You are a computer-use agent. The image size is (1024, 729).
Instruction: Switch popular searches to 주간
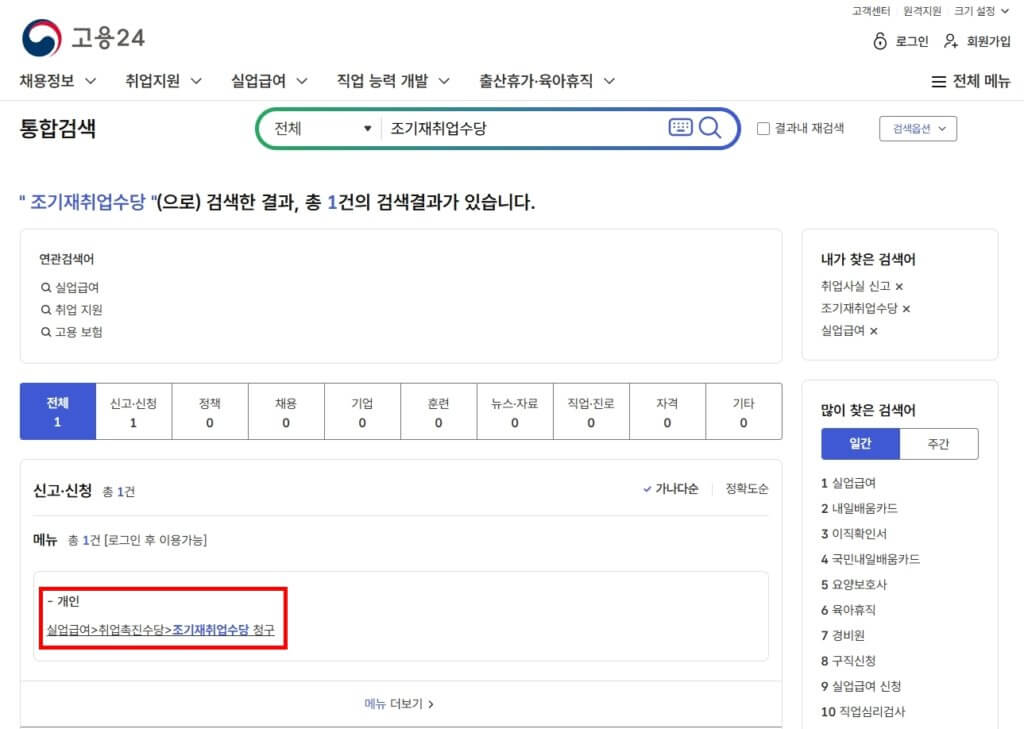(x=938, y=444)
